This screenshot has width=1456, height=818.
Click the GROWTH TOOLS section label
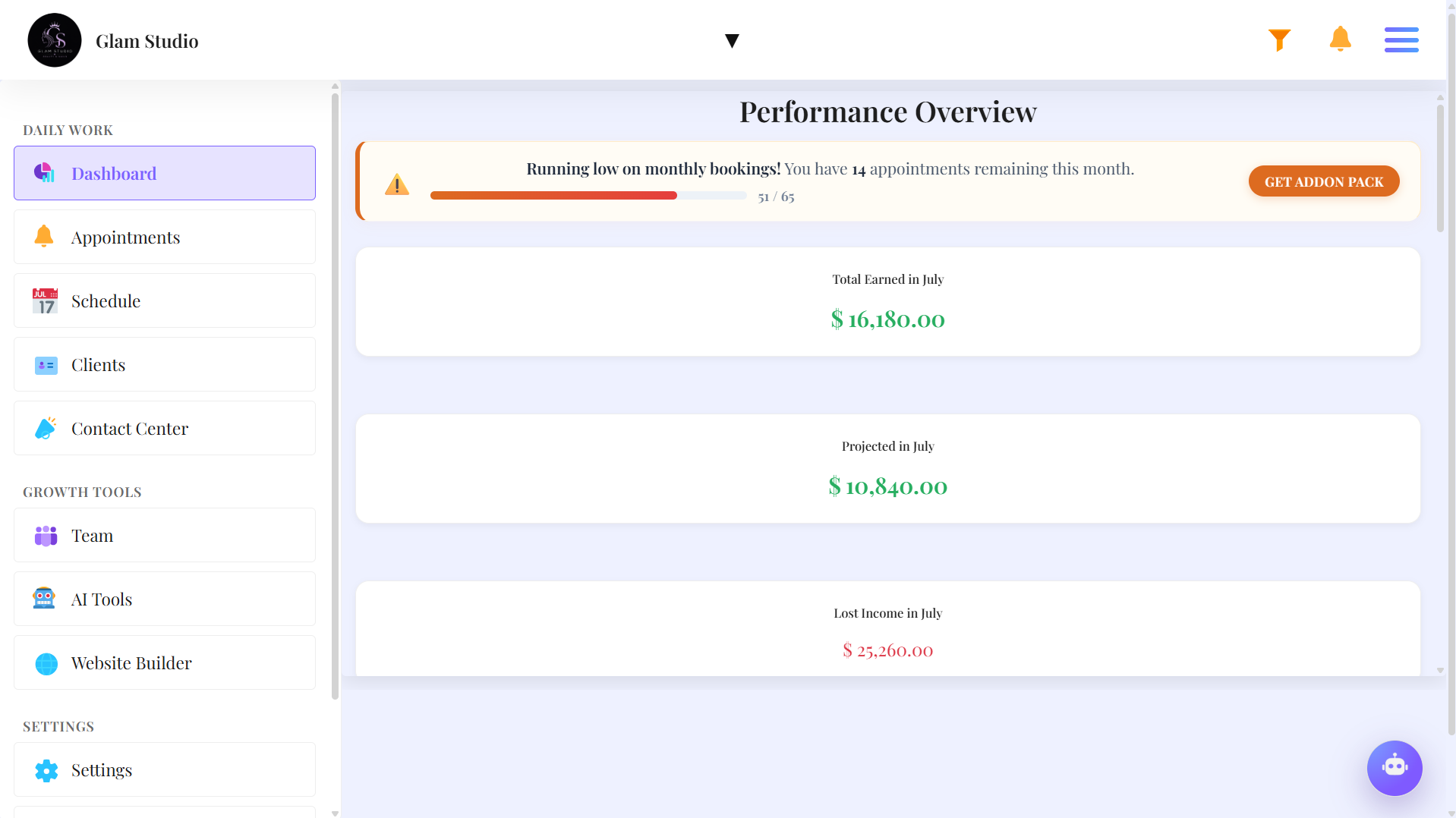[x=82, y=492]
